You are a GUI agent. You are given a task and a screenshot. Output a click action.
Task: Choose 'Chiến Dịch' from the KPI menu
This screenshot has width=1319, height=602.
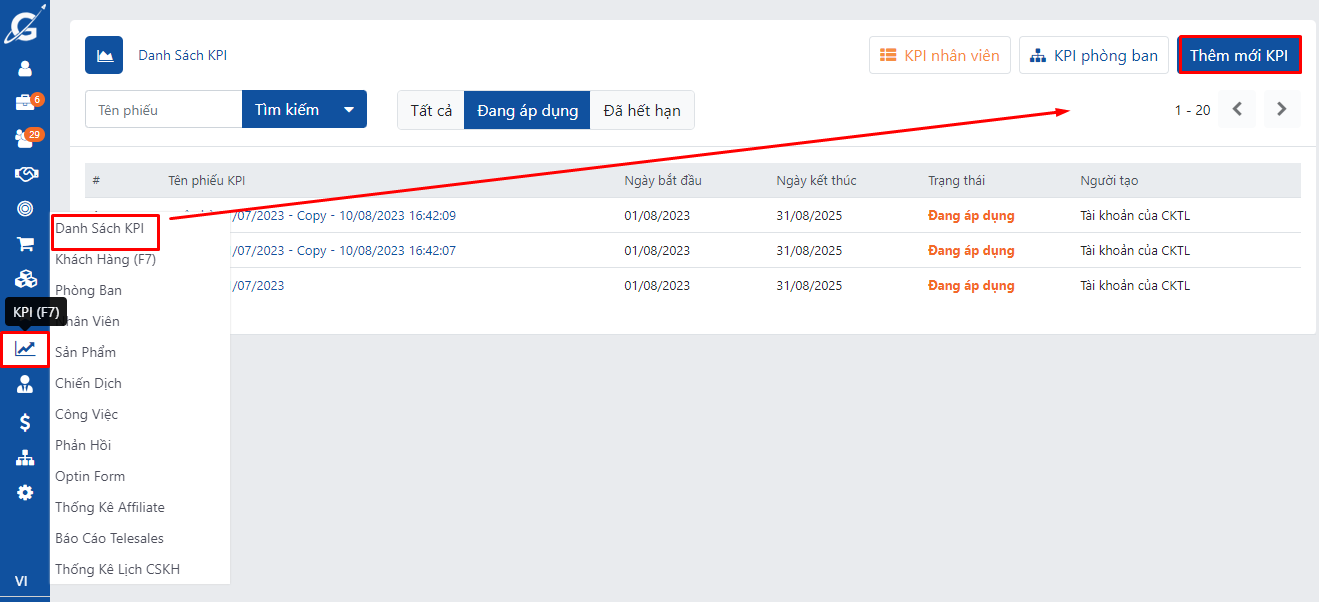coord(88,384)
